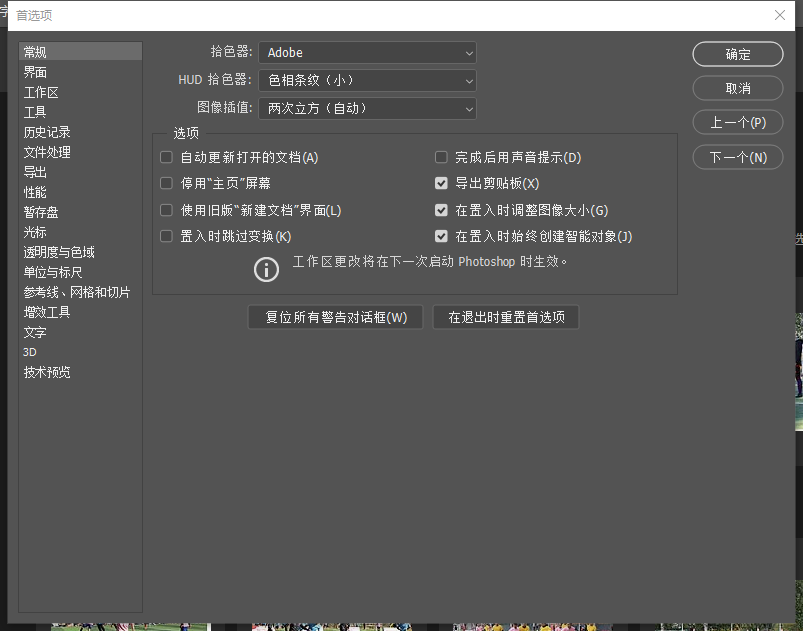Screen dimensions: 803x631
Task: Enable 停用"主页"屏幕 option
Action: [x=165, y=183]
